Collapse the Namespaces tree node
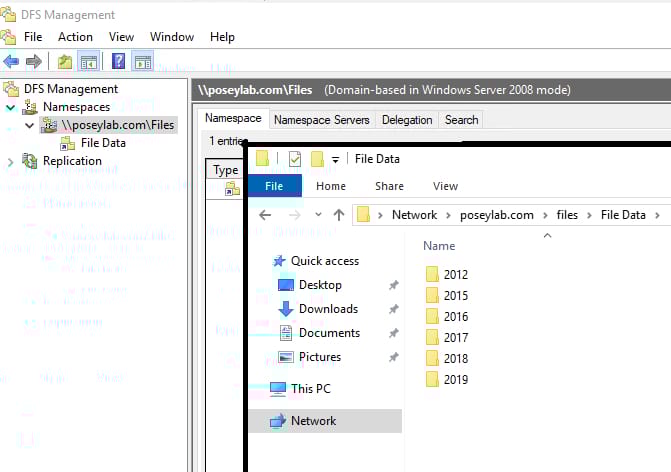671x472 pixels. [x=11, y=107]
